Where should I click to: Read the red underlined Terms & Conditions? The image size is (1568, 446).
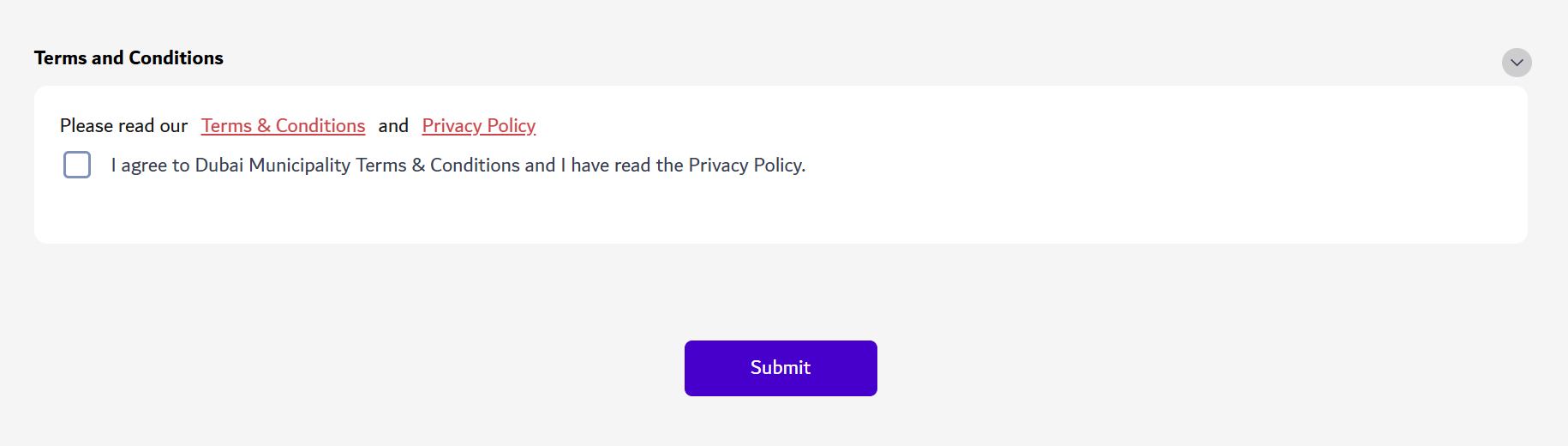[283, 126]
